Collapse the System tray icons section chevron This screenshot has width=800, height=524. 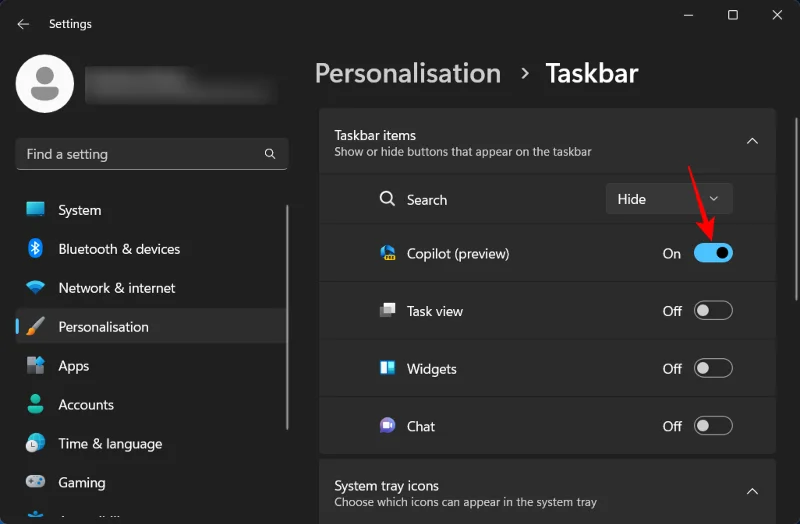tap(752, 491)
